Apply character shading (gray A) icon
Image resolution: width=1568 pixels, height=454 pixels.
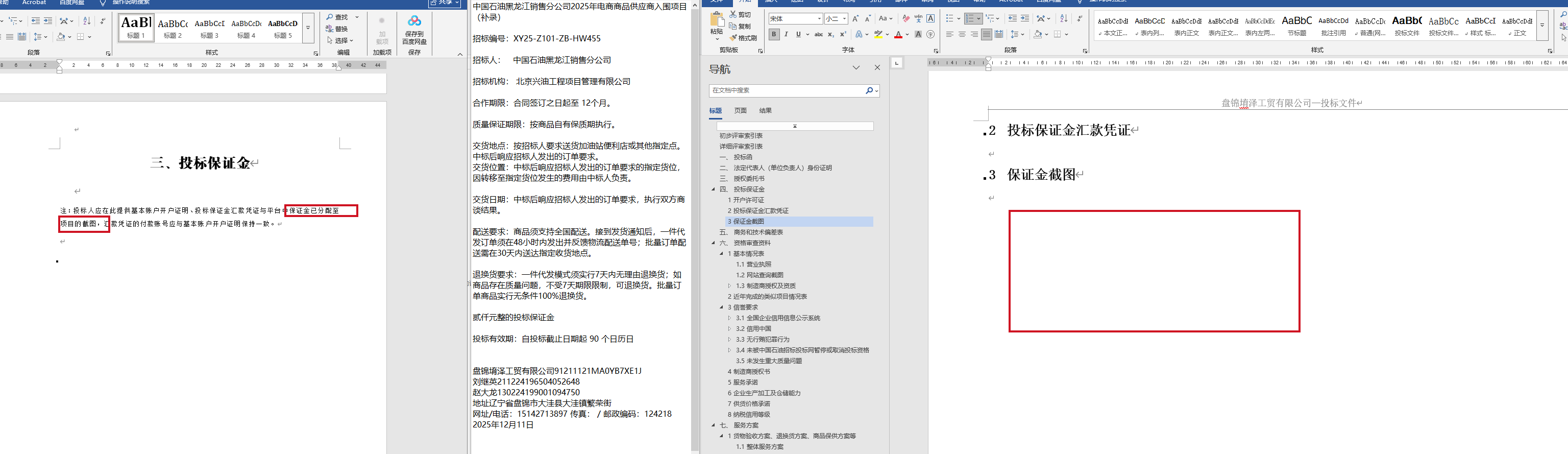918,35
